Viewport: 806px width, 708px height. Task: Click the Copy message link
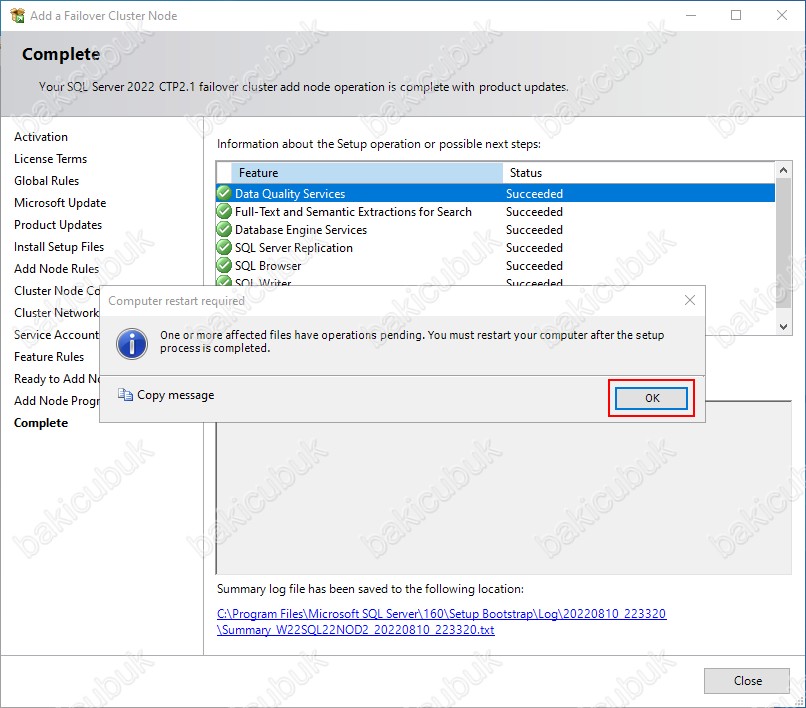[x=175, y=395]
